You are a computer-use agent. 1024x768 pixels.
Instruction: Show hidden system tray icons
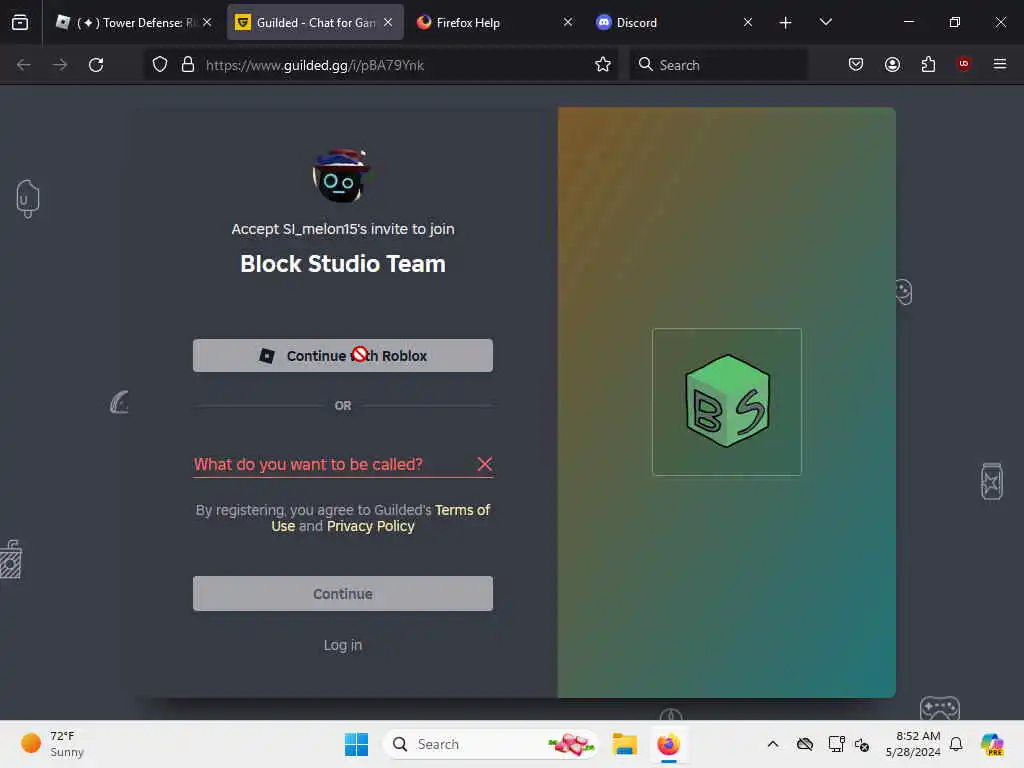(x=773, y=744)
